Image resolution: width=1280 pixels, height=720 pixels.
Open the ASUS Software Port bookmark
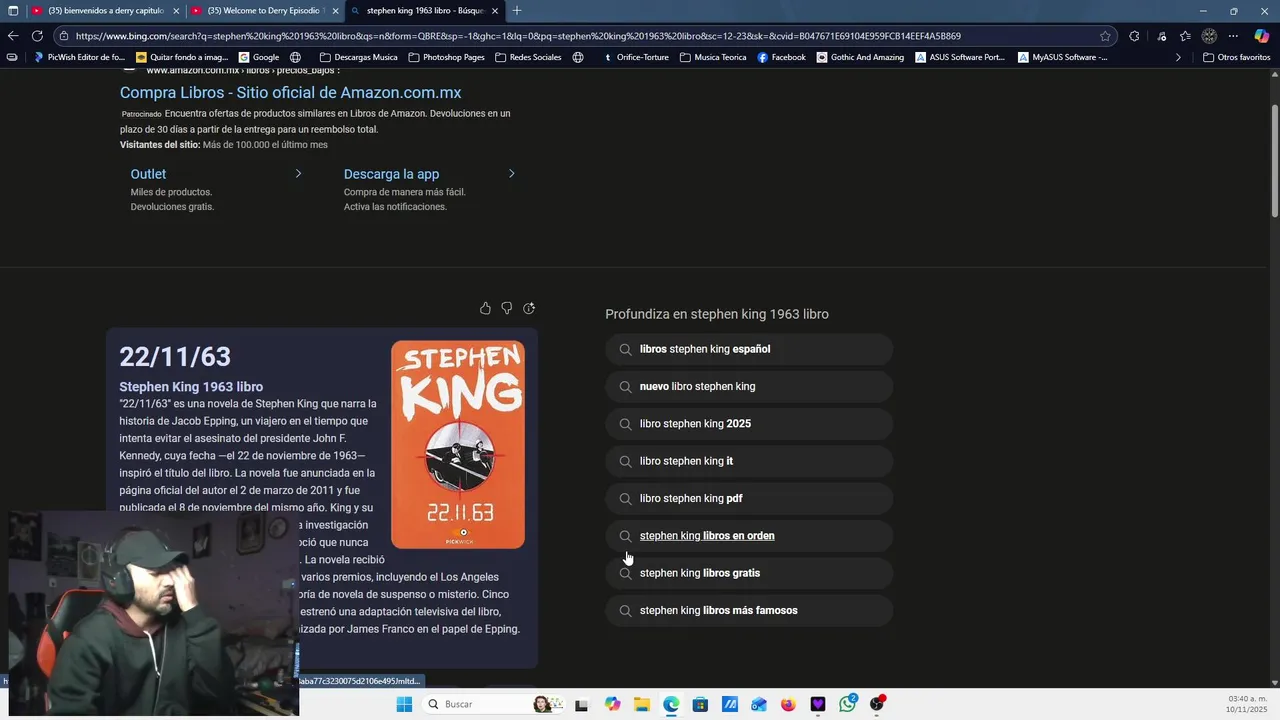[x=960, y=57]
